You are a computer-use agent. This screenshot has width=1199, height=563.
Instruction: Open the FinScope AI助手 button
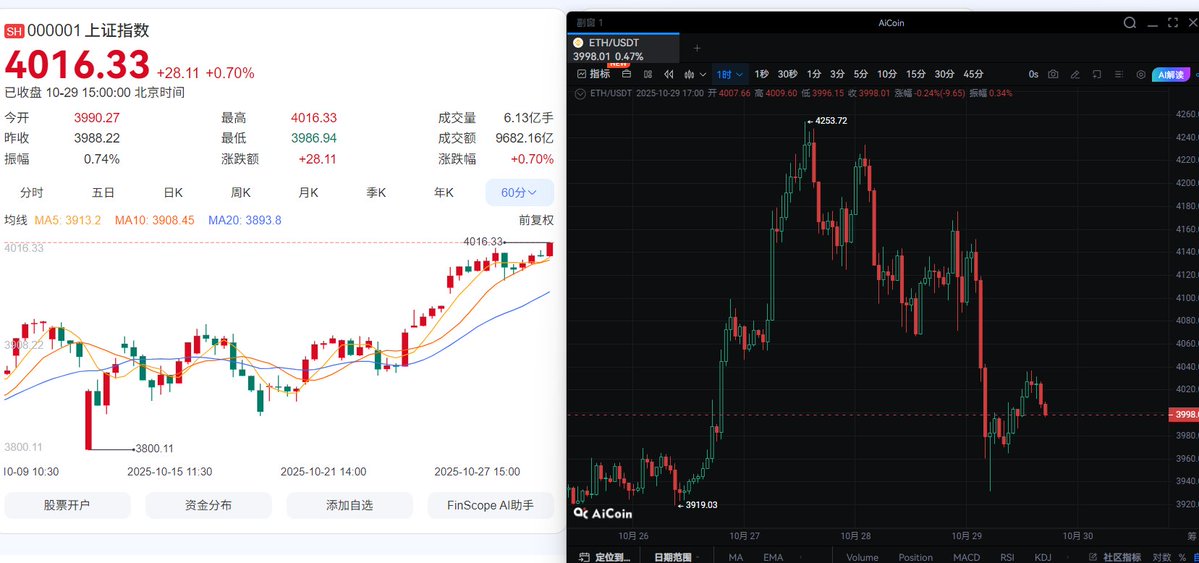490,505
